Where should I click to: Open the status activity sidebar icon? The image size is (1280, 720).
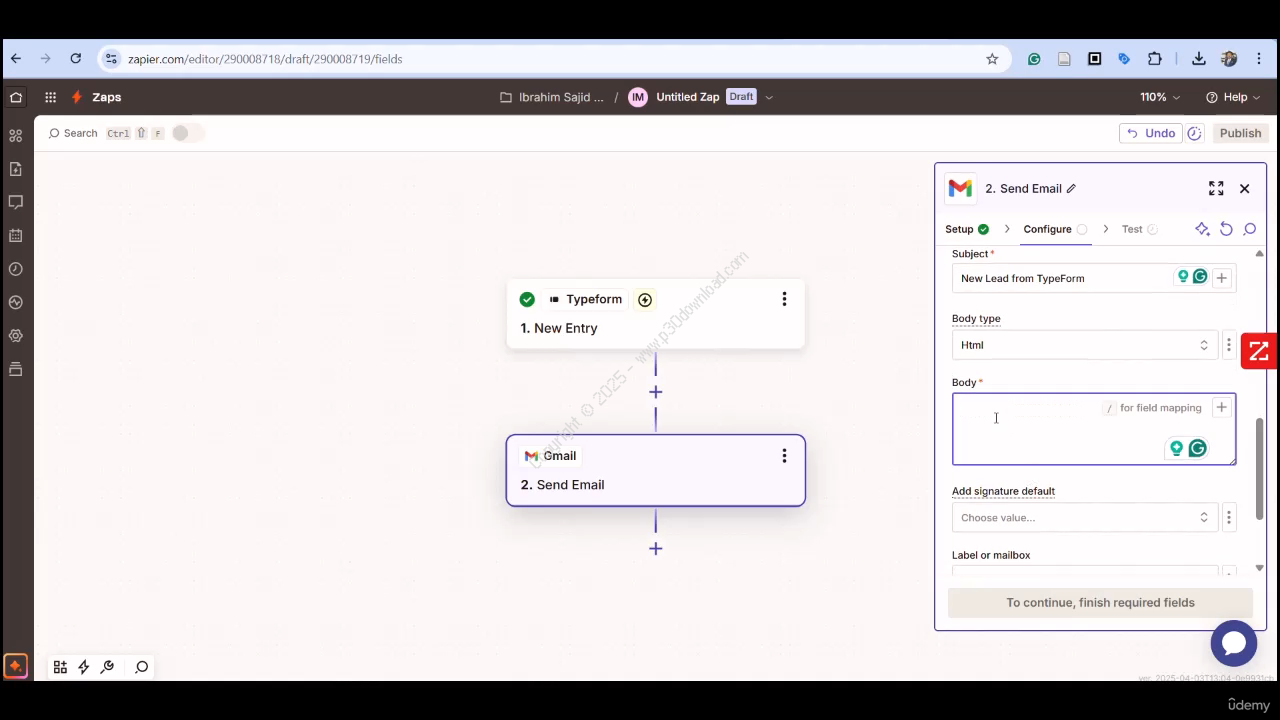point(15,302)
